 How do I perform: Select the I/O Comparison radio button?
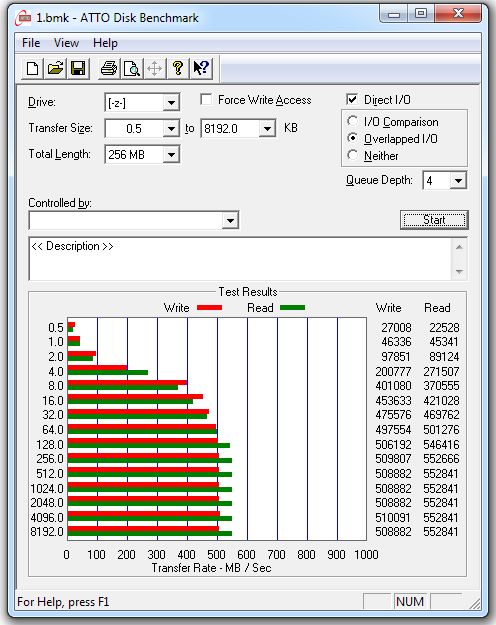[352, 121]
